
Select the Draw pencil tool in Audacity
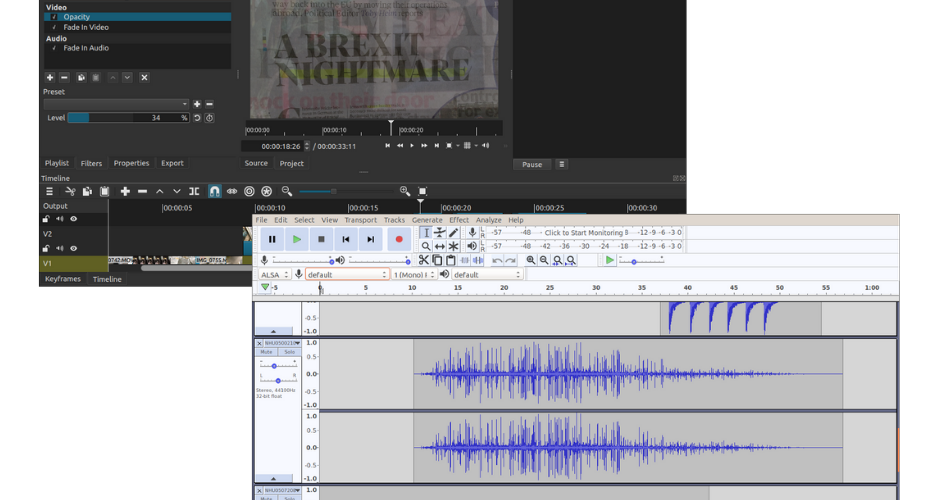pyautogui.click(x=454, y=233)
